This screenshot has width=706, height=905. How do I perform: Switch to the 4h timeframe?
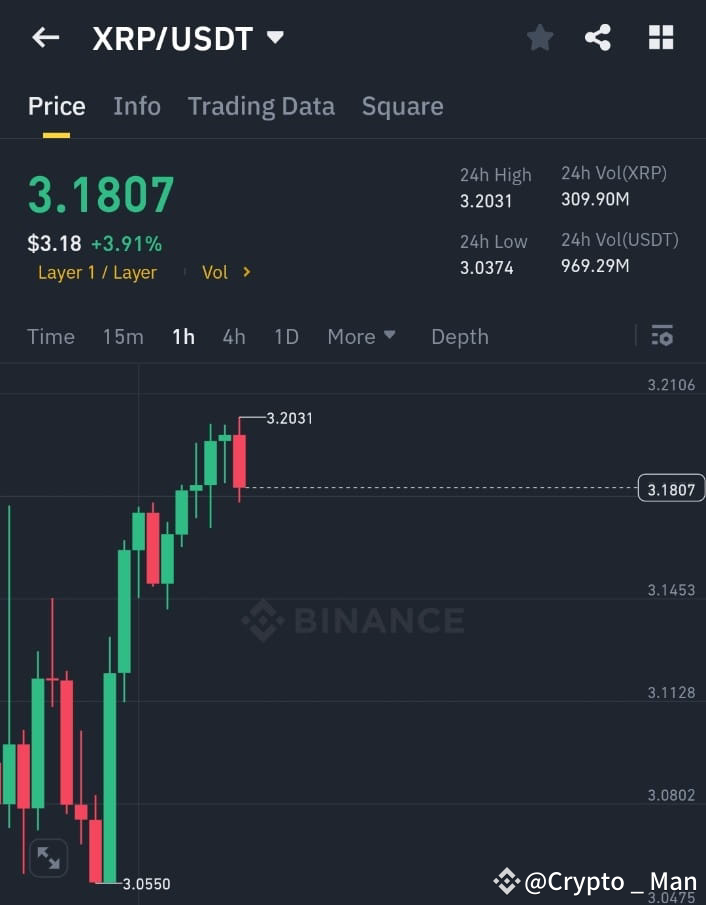[234, 336]
